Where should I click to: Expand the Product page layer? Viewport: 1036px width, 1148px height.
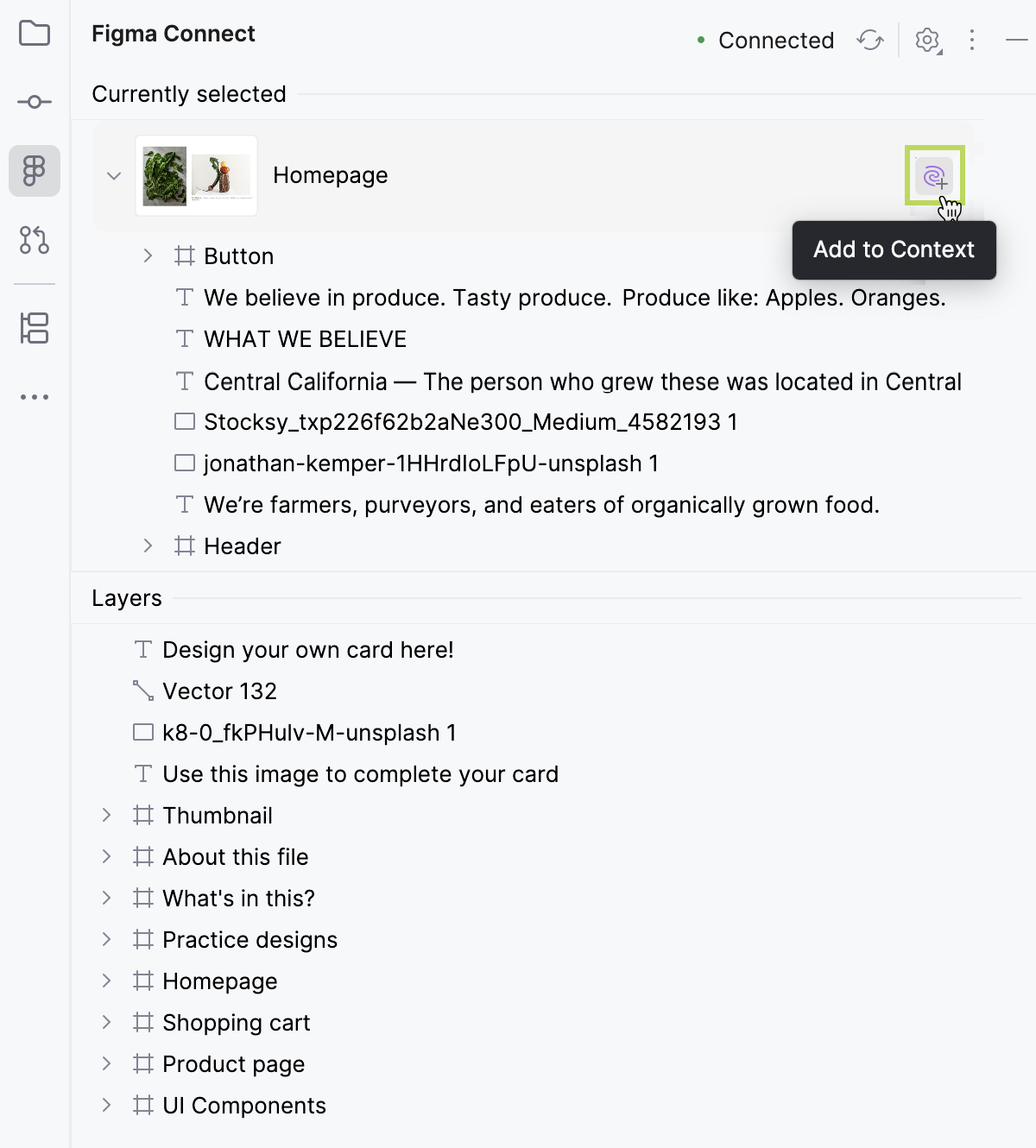click(x=106, y=1063)
